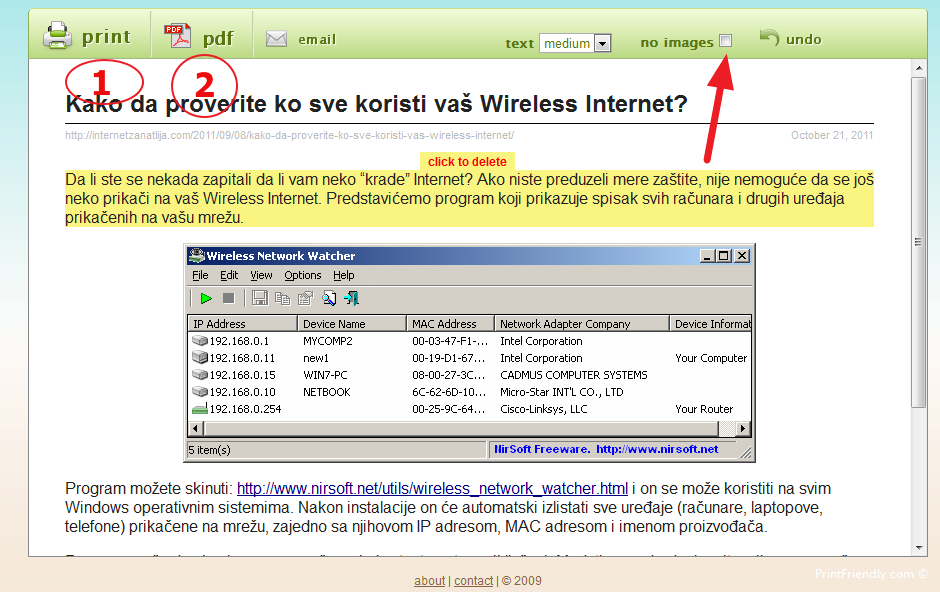The width and height of the screenshot is (940, 592).
Task: Open the nirsoft wireless_network_watcher link
Action: pyautogui.click(x=432, y=489)
